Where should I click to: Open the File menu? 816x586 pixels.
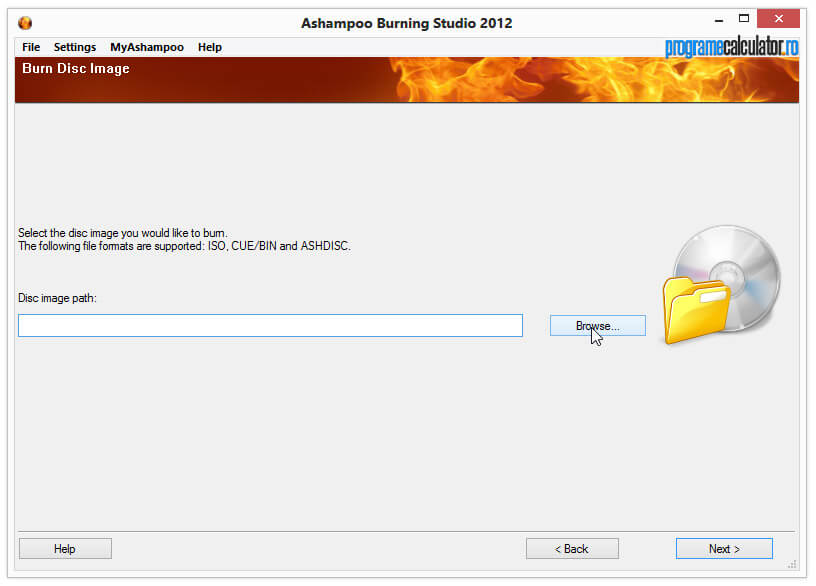(31, 47)
